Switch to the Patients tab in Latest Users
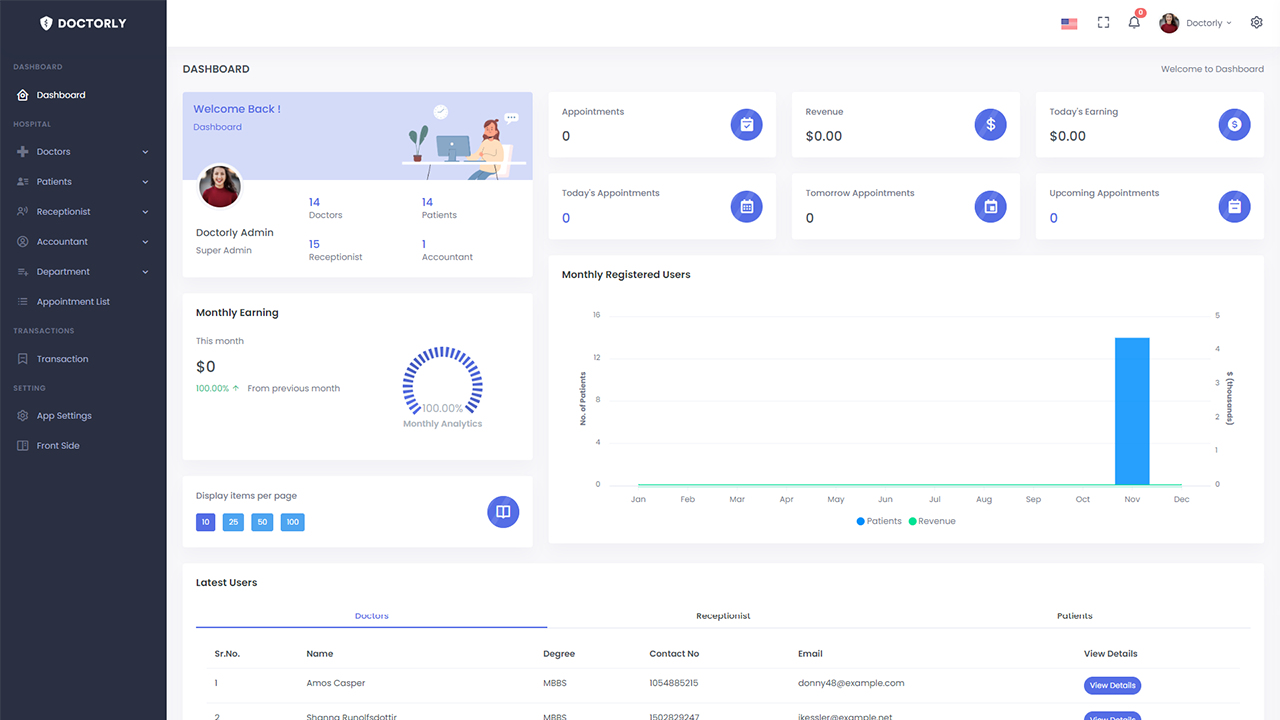The height and width of the screenshot is (720, 1280). [x=1075, y=615]
